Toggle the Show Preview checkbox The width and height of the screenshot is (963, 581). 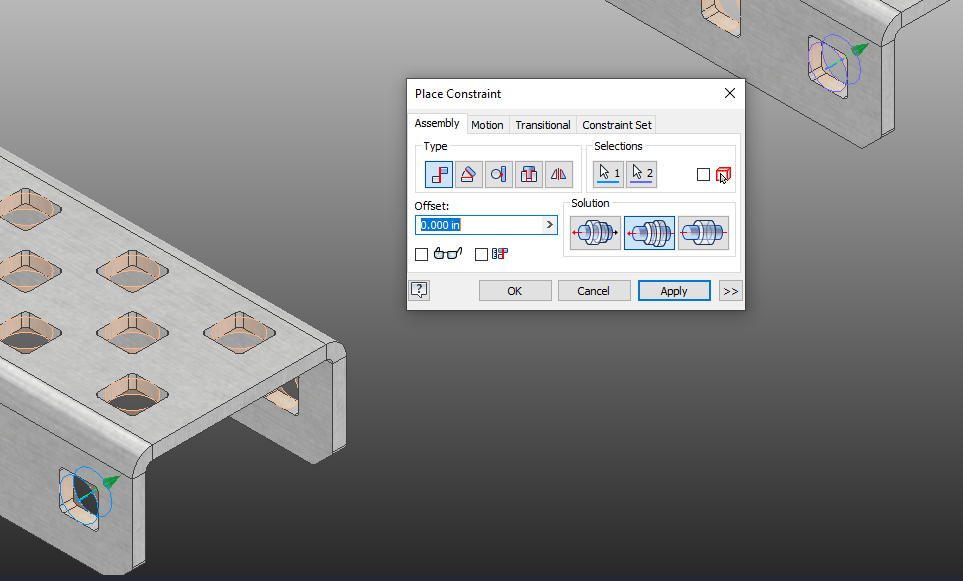click(x=421, y=254)
